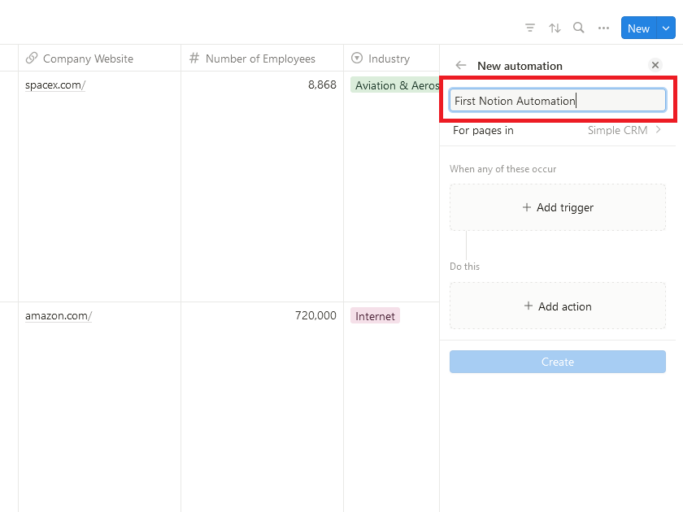Open the three-dot more options menu
The width and height of the screenshot is (683, 512).
click(603, 28)
